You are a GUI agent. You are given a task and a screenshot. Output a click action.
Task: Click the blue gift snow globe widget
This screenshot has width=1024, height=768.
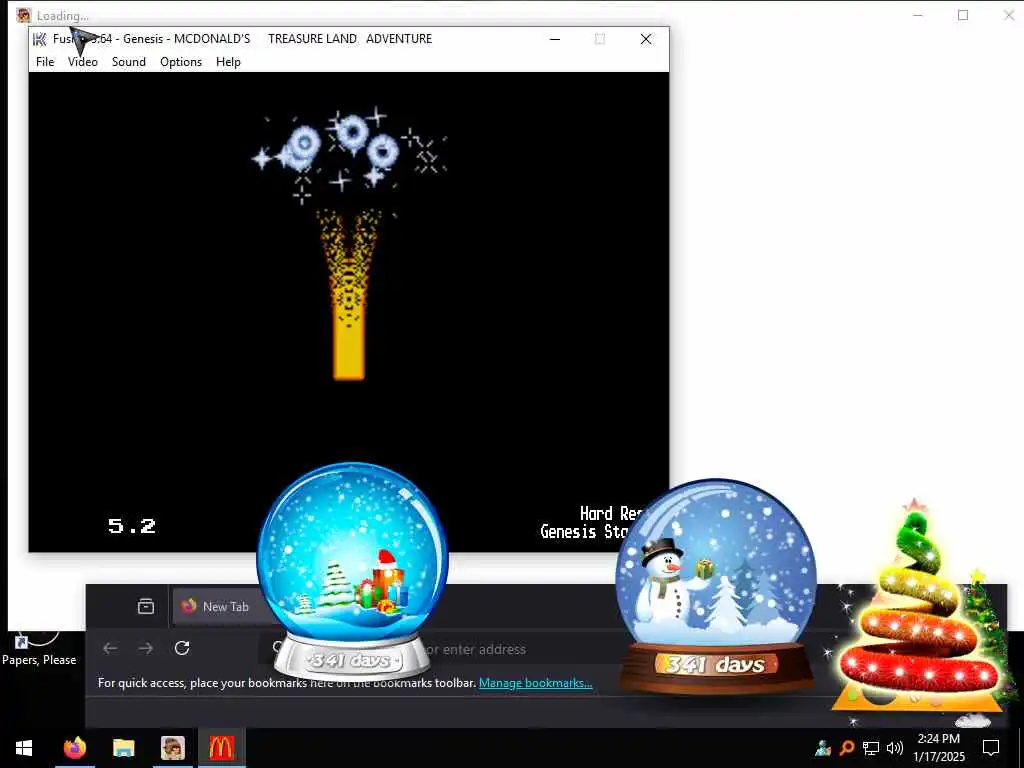(352, 570)
